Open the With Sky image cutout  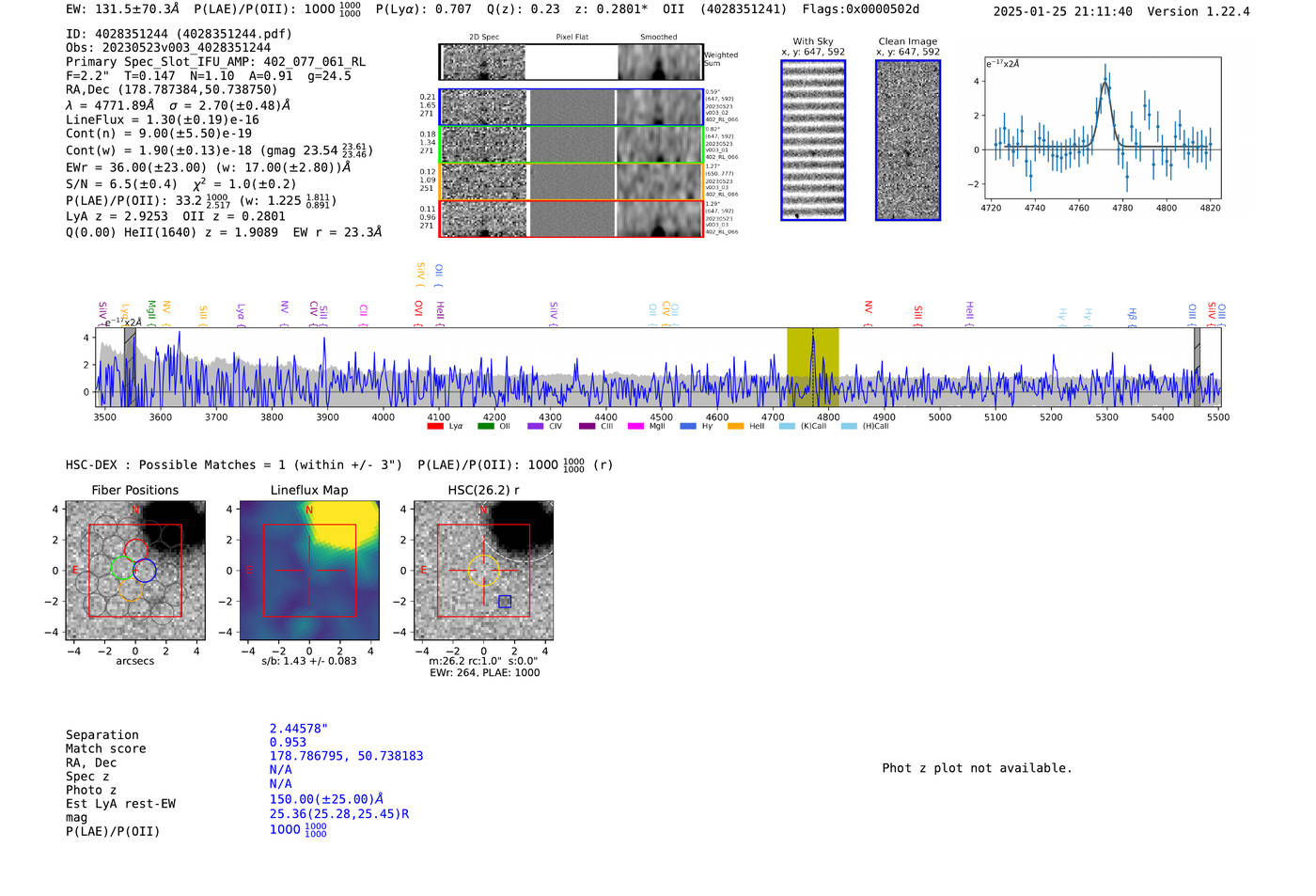click(x=813, y=140)
